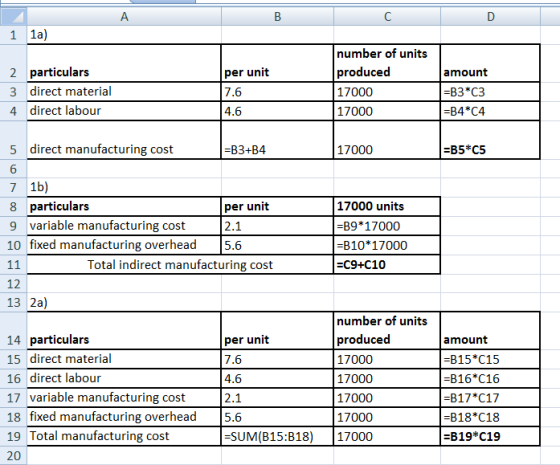560x465 pixels.
Task: Click value 5.6 in cell B18
Action: 278,417
